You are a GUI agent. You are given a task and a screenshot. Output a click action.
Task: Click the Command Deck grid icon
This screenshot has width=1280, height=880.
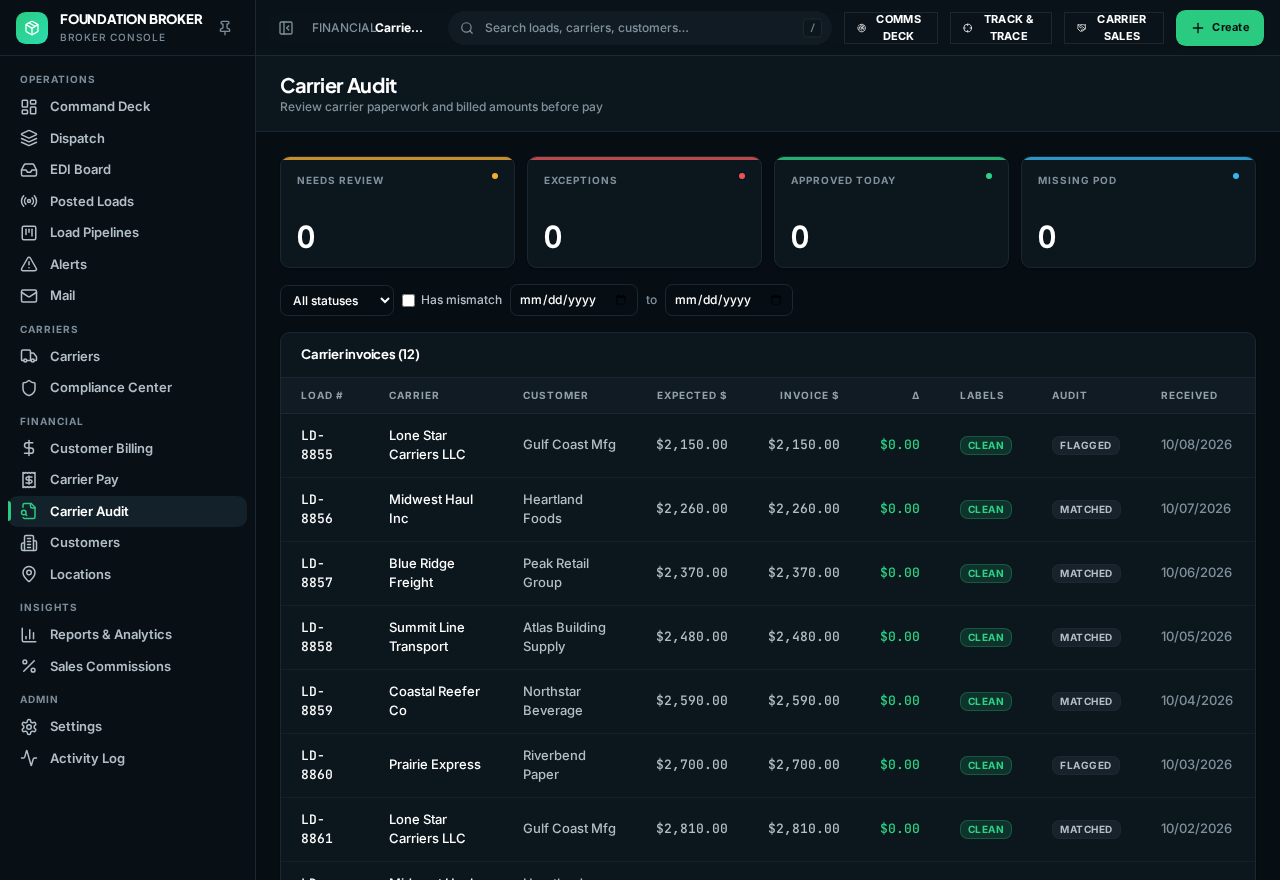tap(29, 106)
